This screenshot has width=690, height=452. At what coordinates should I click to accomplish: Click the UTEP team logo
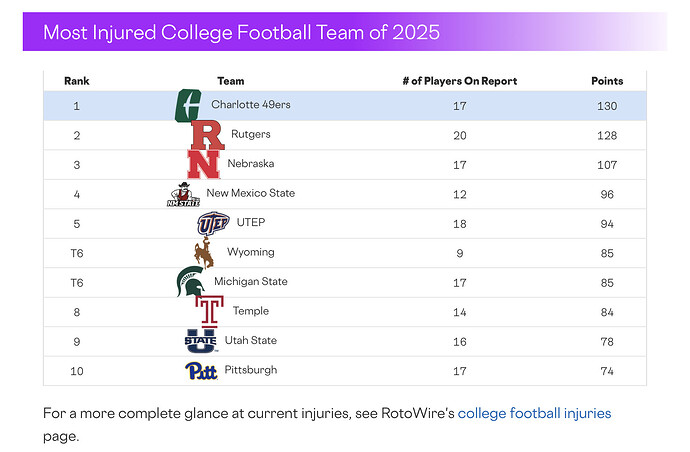tap(213, 223)
